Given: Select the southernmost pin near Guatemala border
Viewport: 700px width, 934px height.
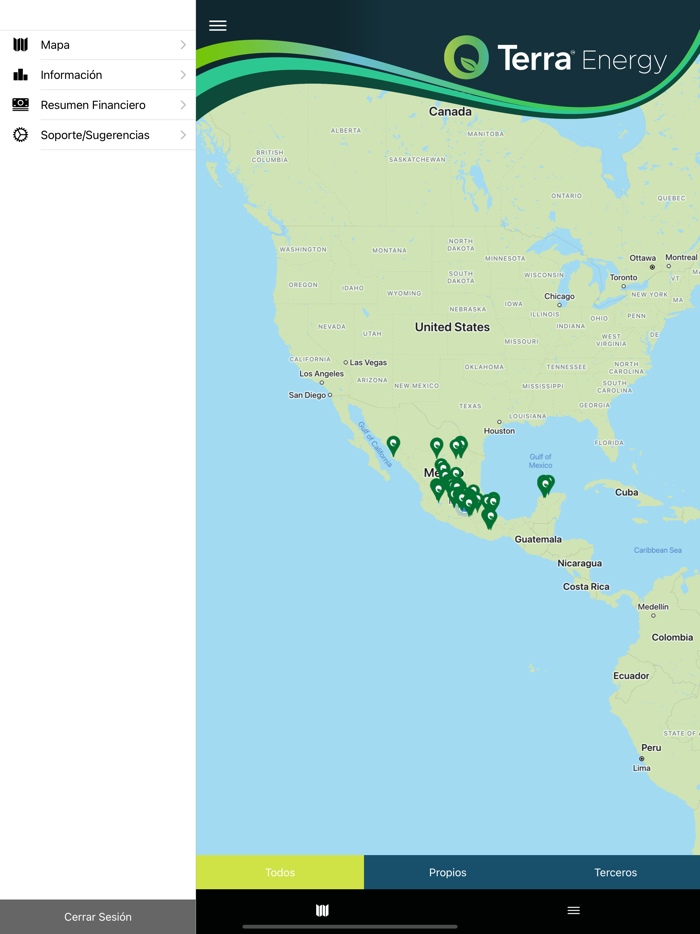Looking at the screenshot, I should 490,519.
